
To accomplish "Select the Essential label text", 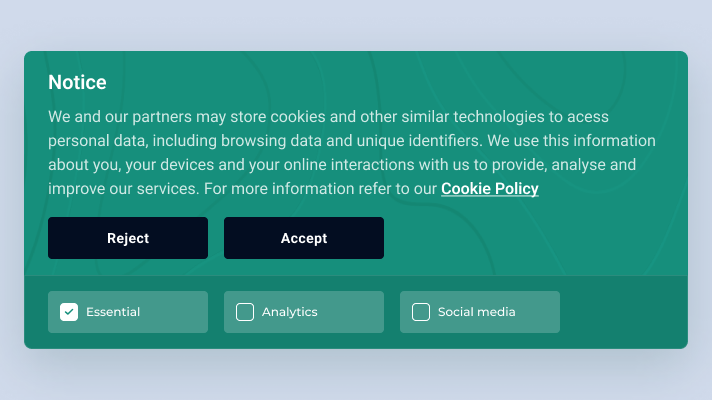I will coord(113,312).
